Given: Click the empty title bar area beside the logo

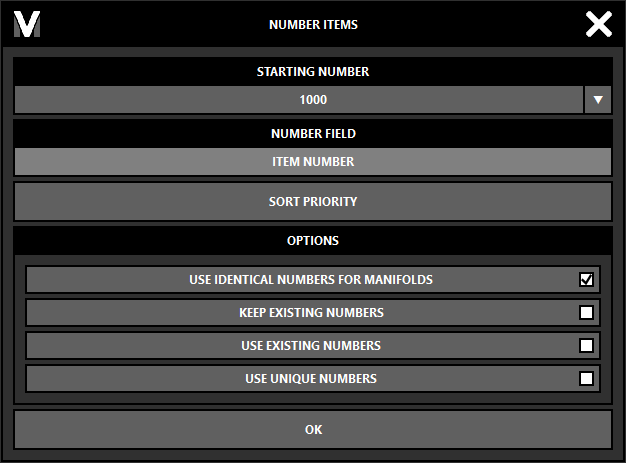Looking at the screenshot, I should pyautogui.click(x=150, y=25).
